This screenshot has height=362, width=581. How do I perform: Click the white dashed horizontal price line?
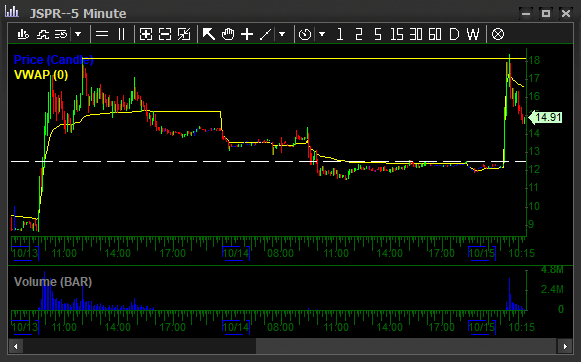click(268, 162)
